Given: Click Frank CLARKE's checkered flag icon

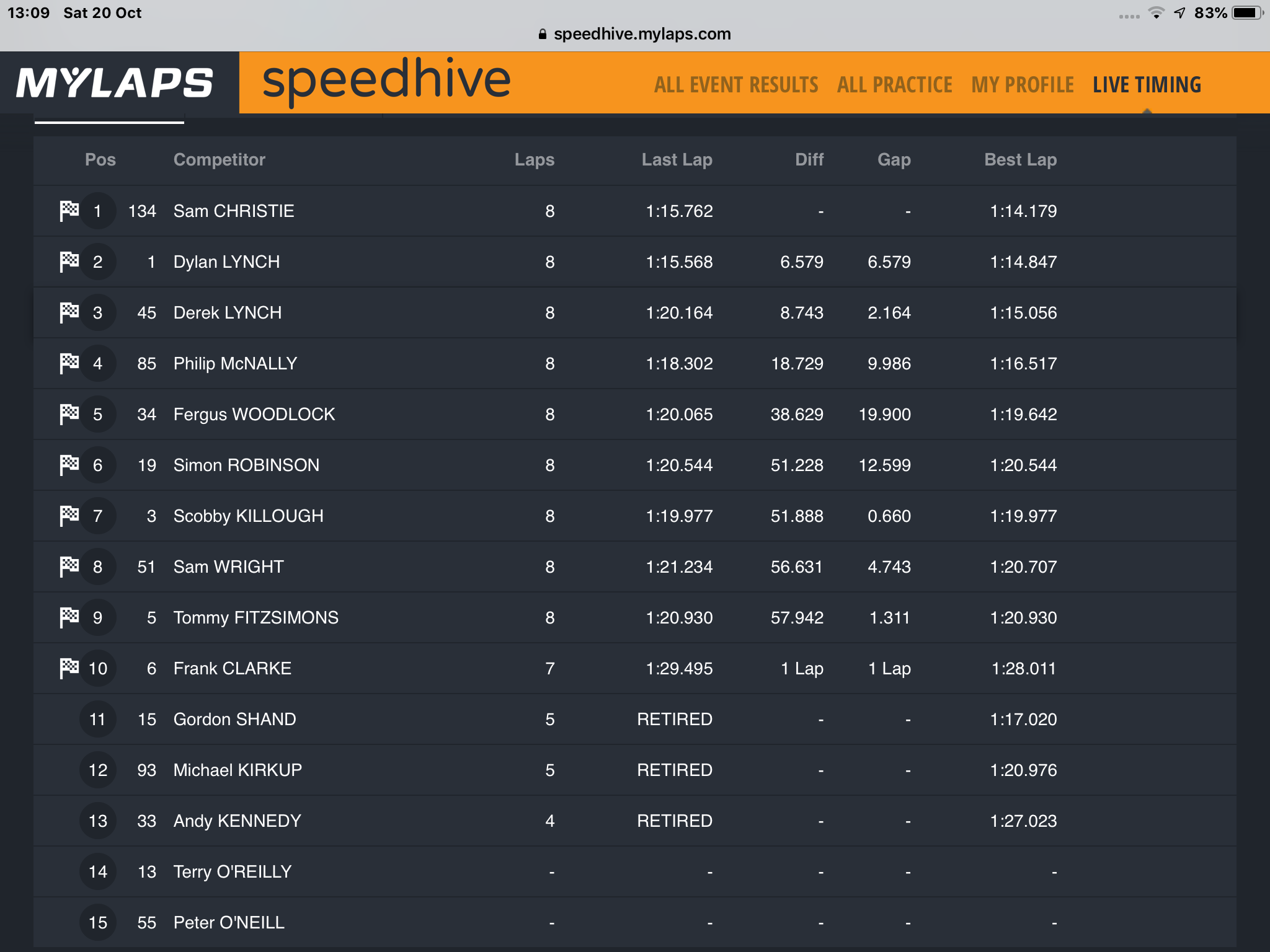Looking at the screenshot, I should (69, 668).
